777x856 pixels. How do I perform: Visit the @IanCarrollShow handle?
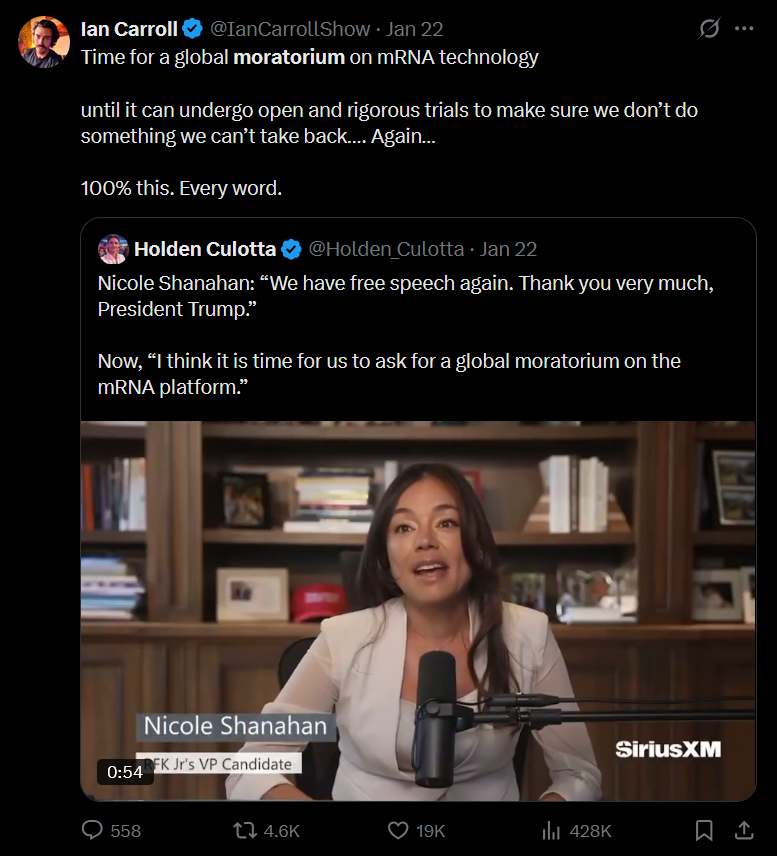point(291,29)
